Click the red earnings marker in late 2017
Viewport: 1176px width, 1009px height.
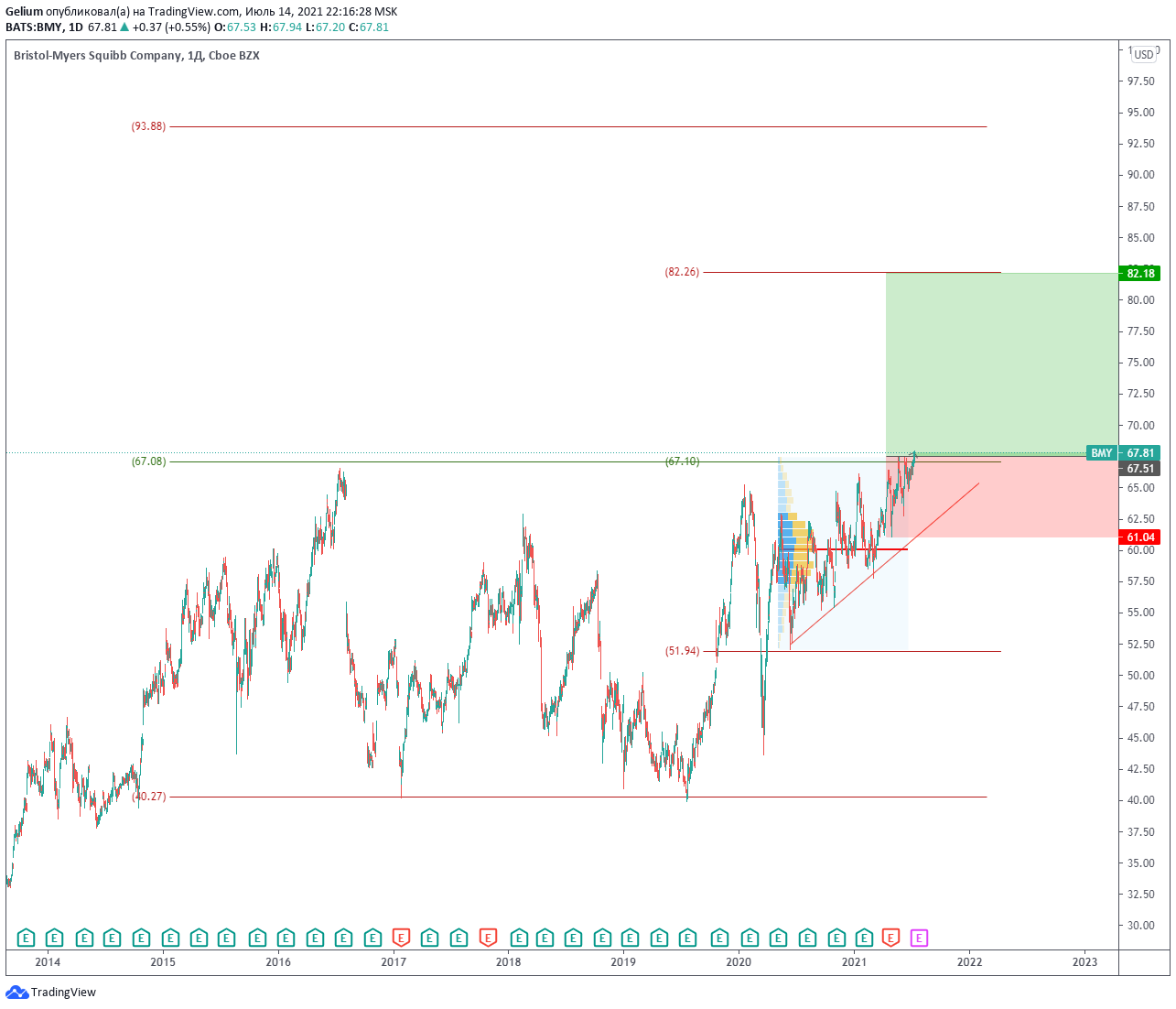(x=488, y=938)
